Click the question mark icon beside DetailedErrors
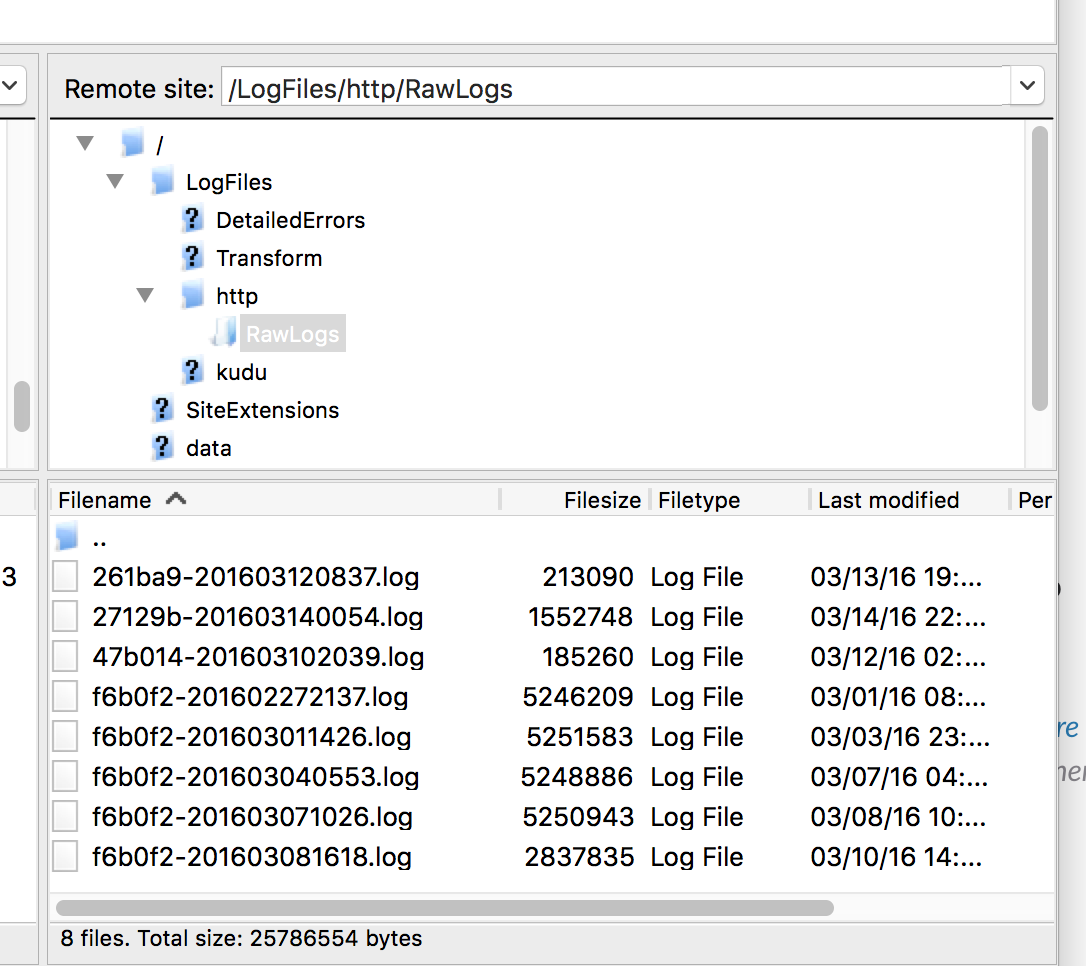 point(192,219)
